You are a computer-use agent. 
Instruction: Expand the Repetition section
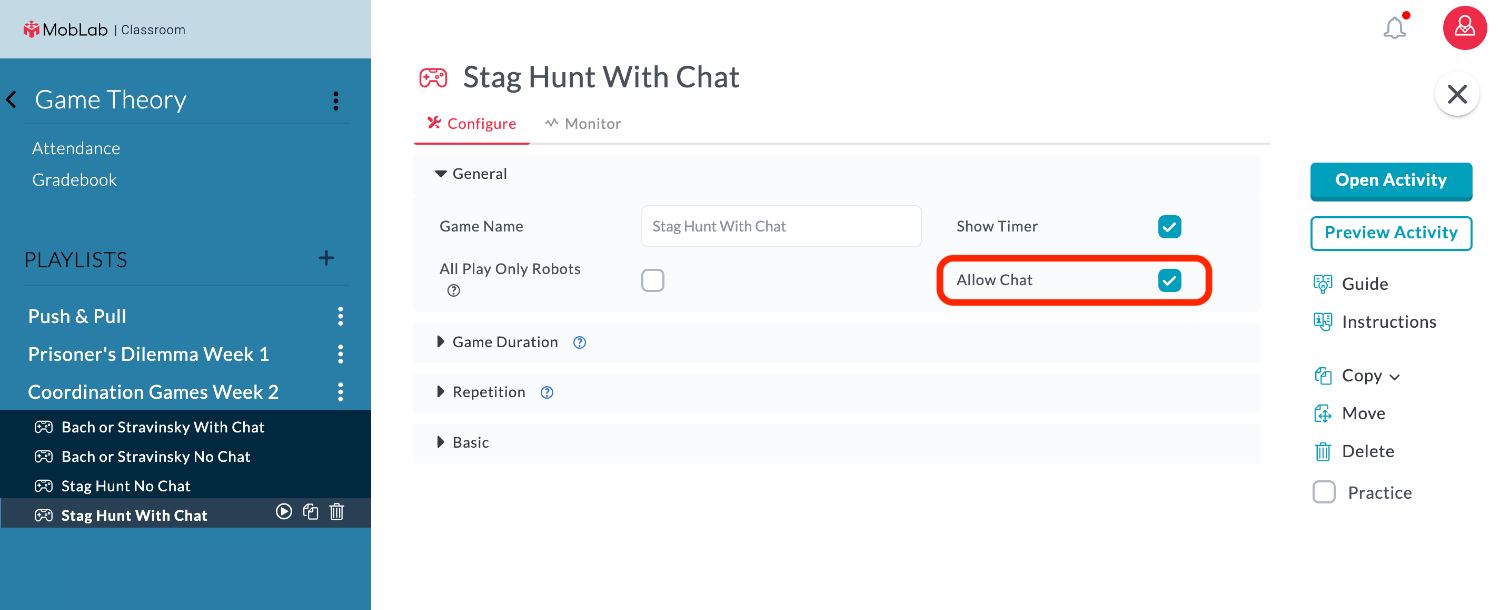(x=482, y=392)
